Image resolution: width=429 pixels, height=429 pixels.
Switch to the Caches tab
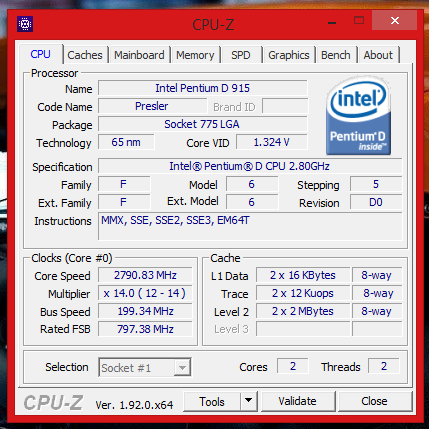[85, 55]
